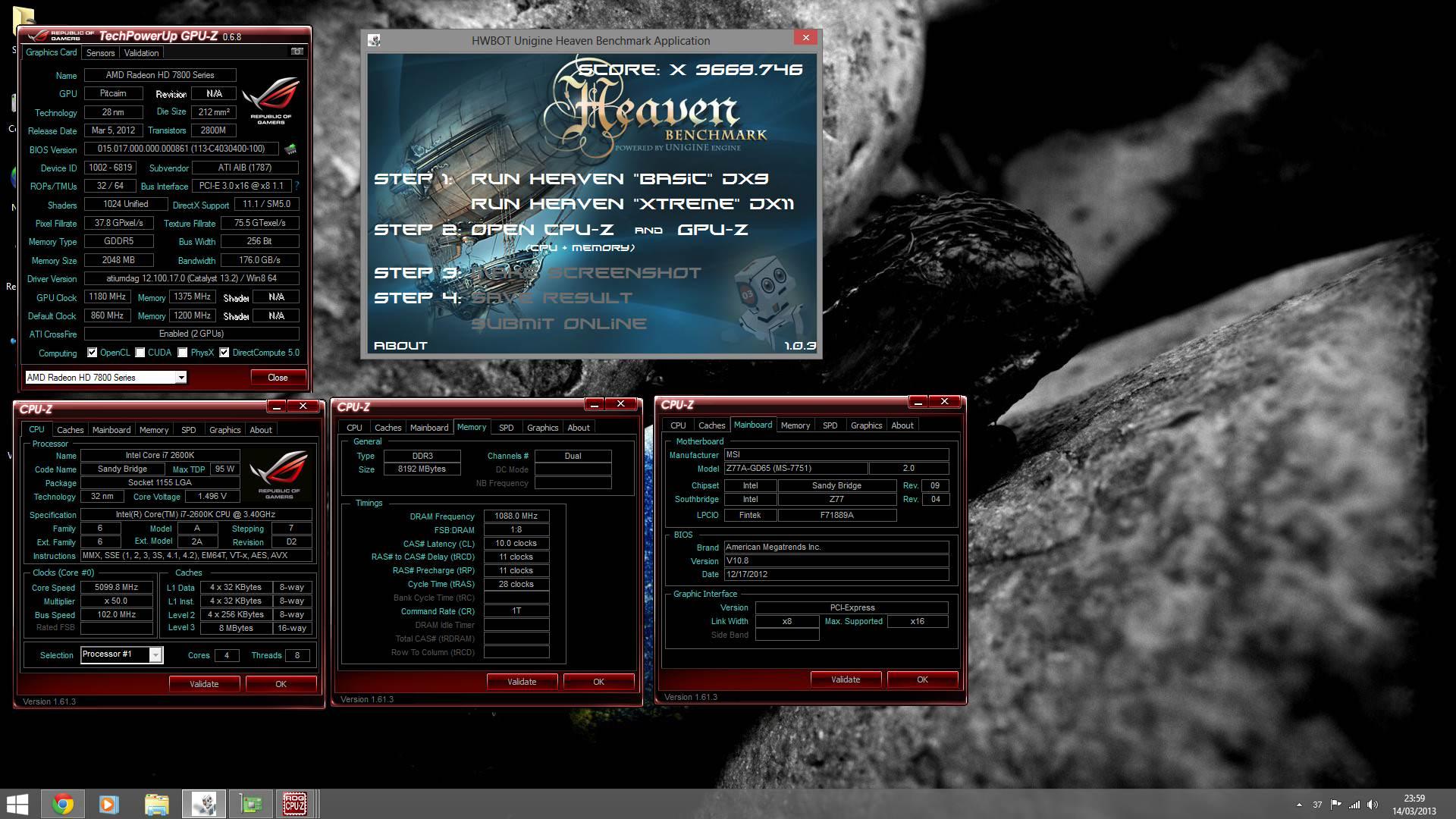Screen dimensions: 1456x819
Task: Click the motherboard Model field Z77A-GD65
Action: [x=795, y=468]
